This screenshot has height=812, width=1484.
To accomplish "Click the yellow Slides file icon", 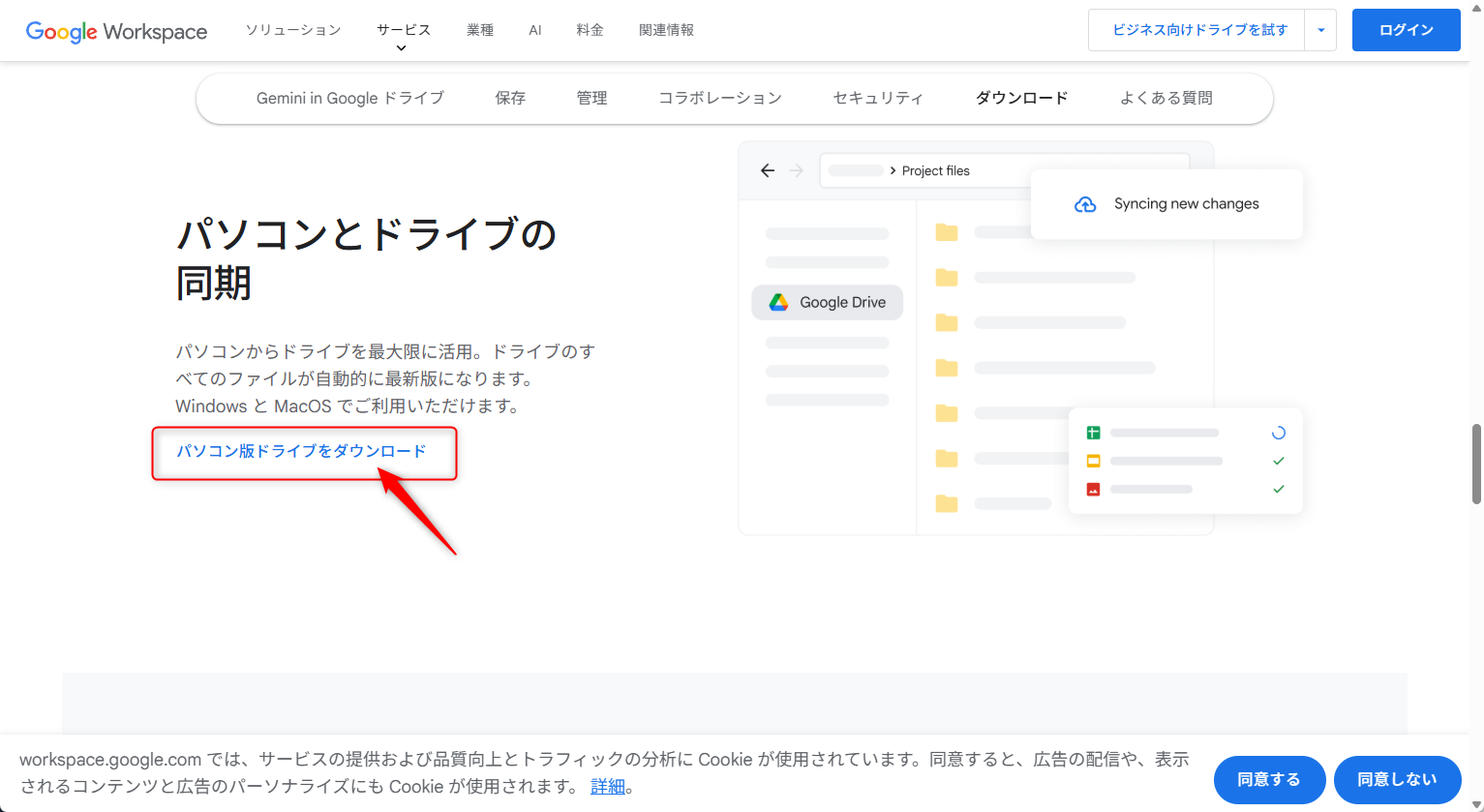I will pos(1093,461).
